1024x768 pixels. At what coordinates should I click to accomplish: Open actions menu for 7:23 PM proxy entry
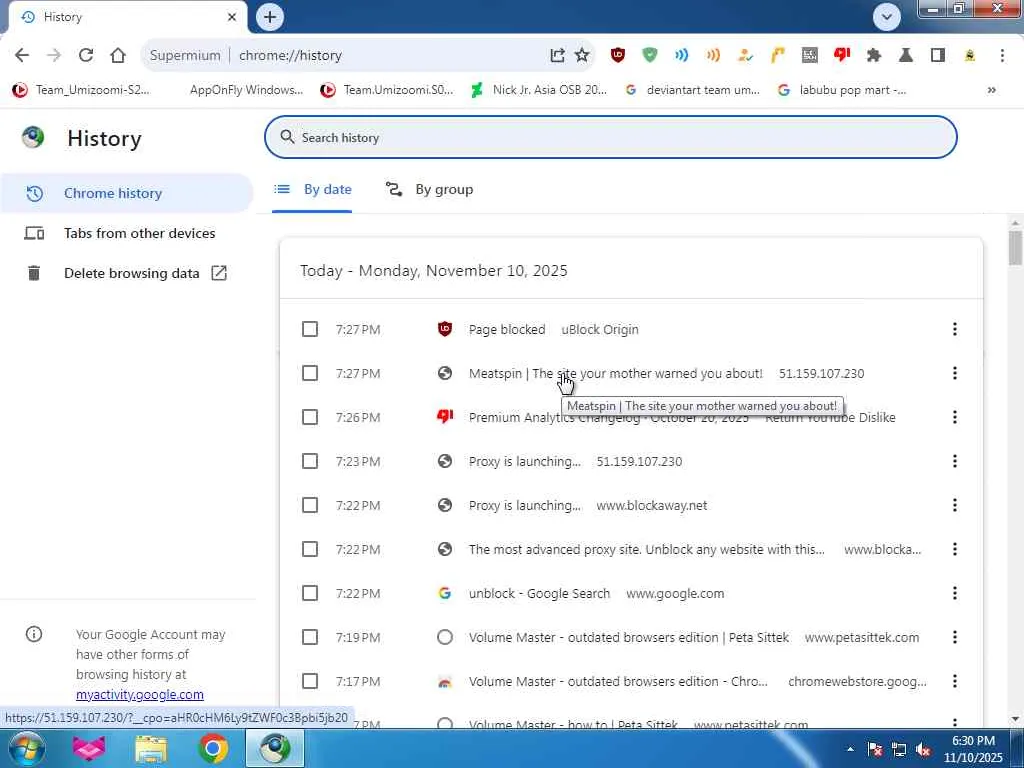(x=954, y=461)
